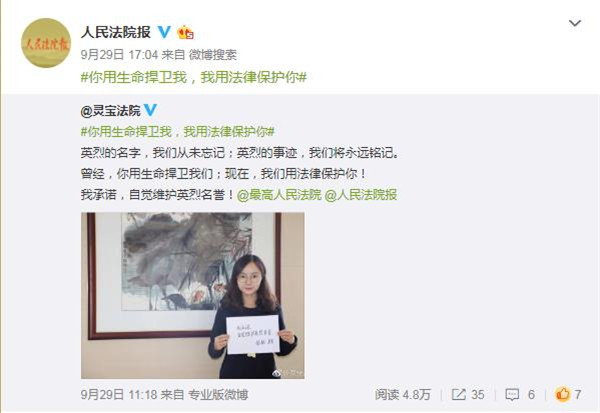The image size is (600, 413).
Task: Like the post with thumbs-up icon
Action: [x=562, y=394]
